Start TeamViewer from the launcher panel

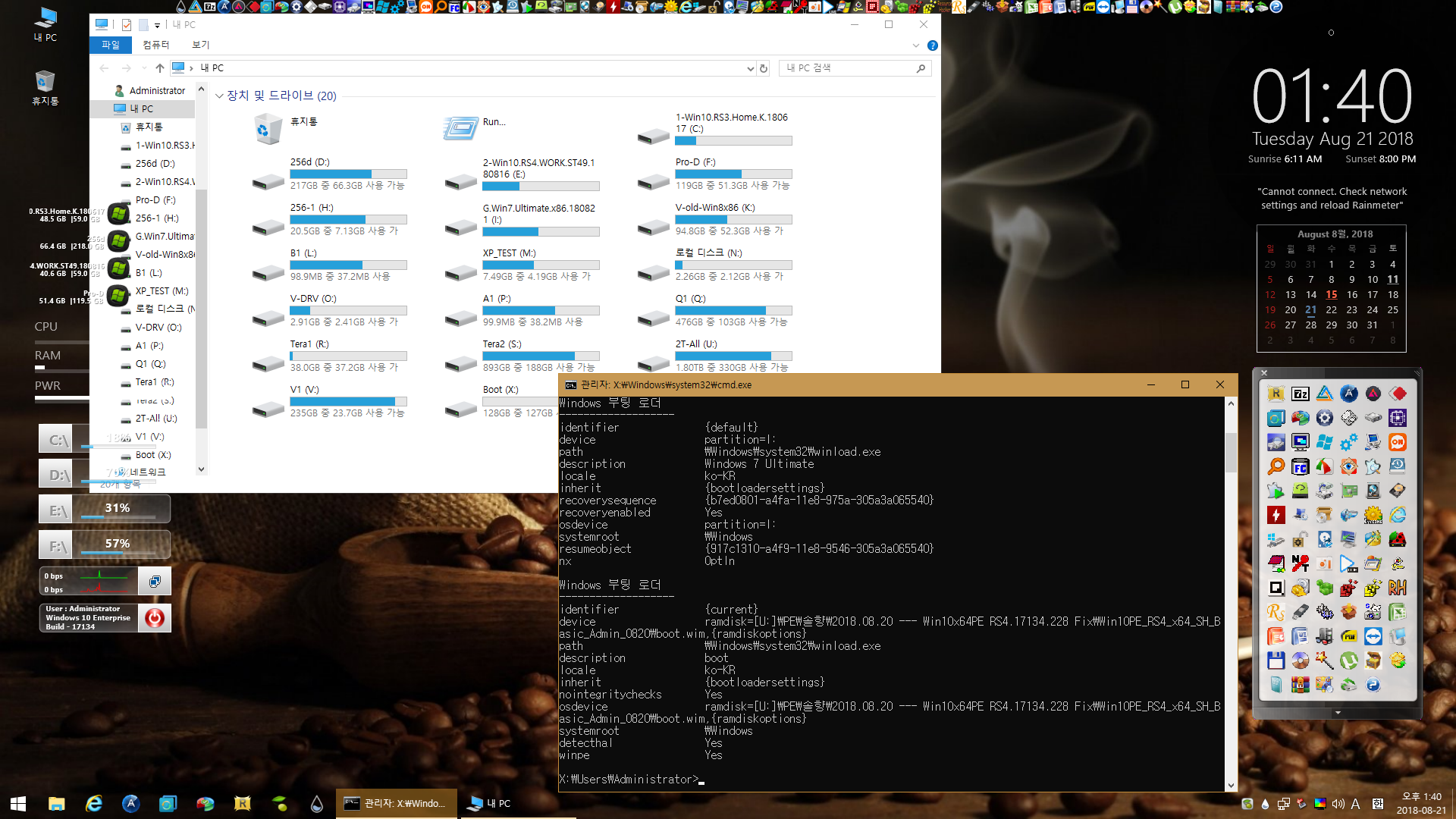(1373, 636)
